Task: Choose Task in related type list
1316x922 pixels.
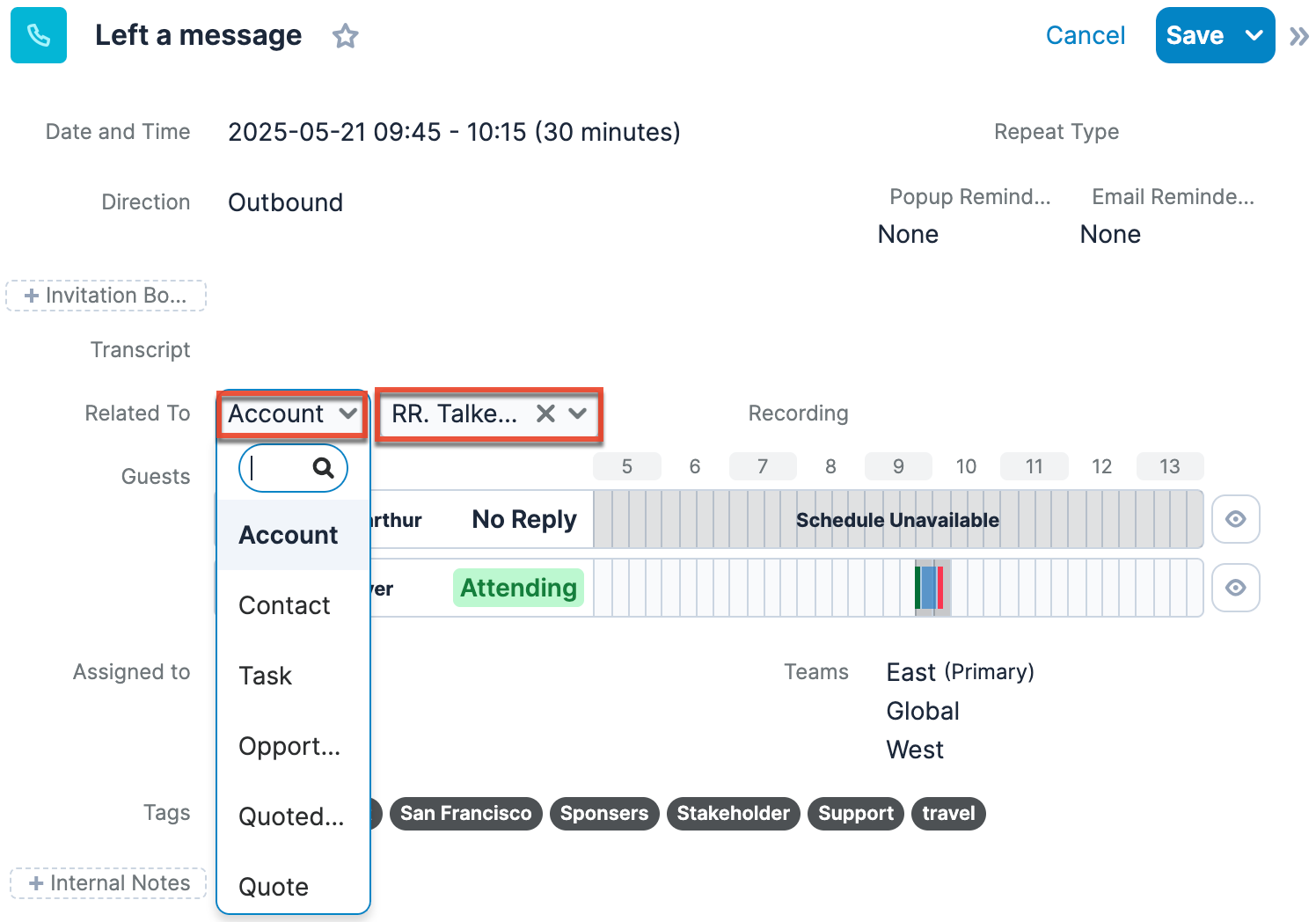Action: coord(265,676)
